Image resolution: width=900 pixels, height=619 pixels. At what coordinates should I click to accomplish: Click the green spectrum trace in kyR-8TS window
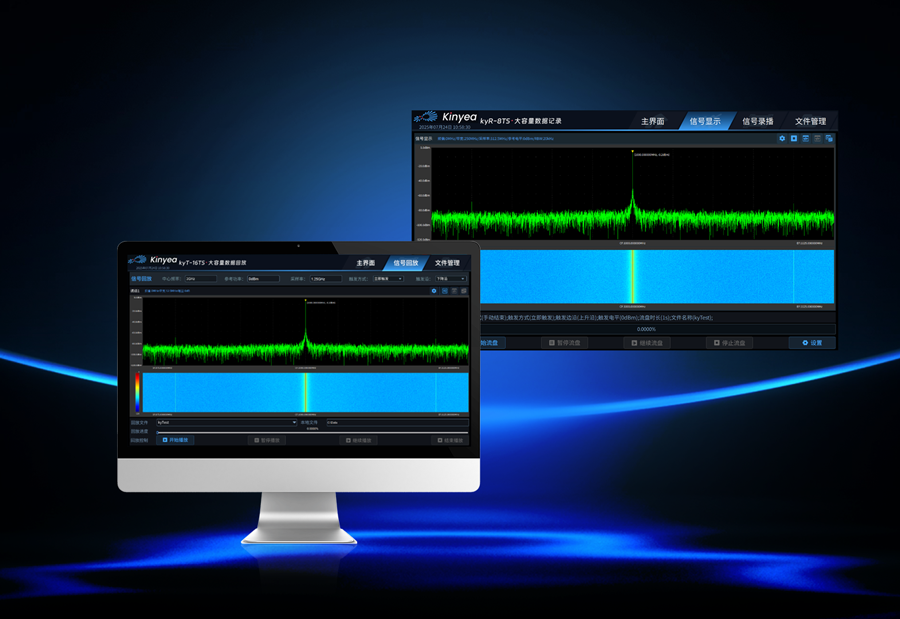[x=633, y=221]
